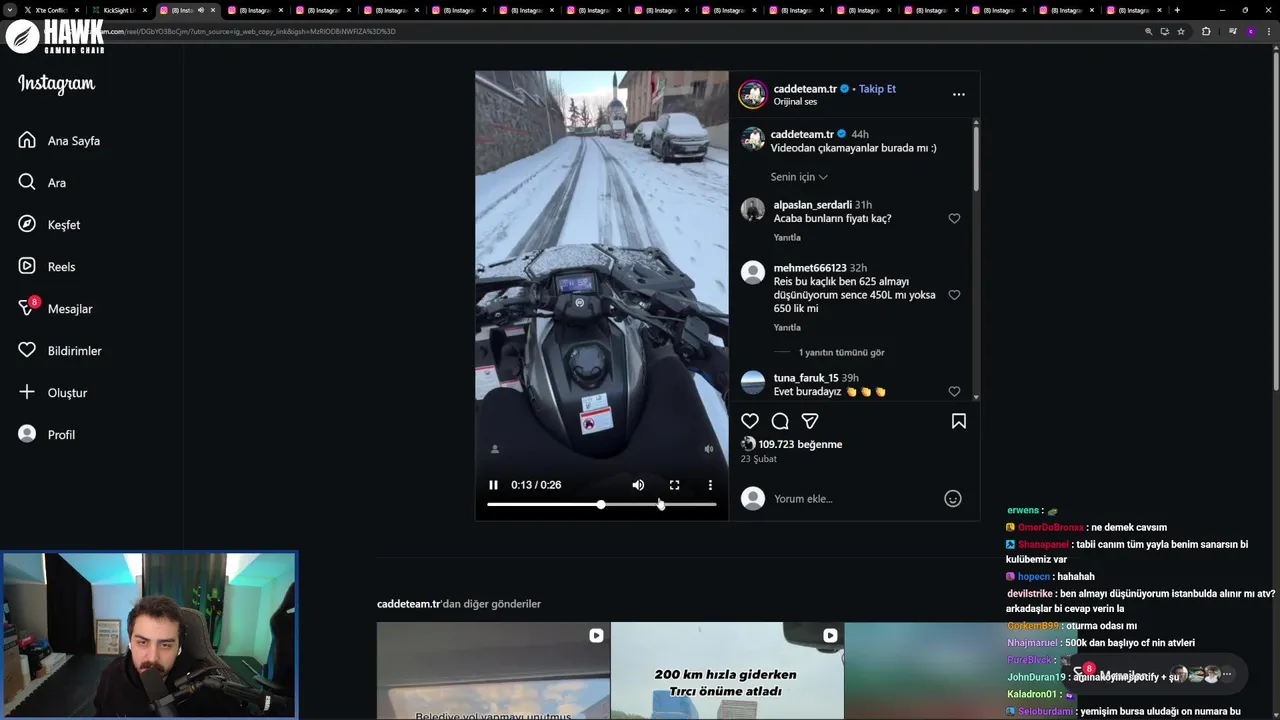The image size is (1280, 720).
Task: Switch to the KickSight browser tab
Action: [x=119, y=10]
